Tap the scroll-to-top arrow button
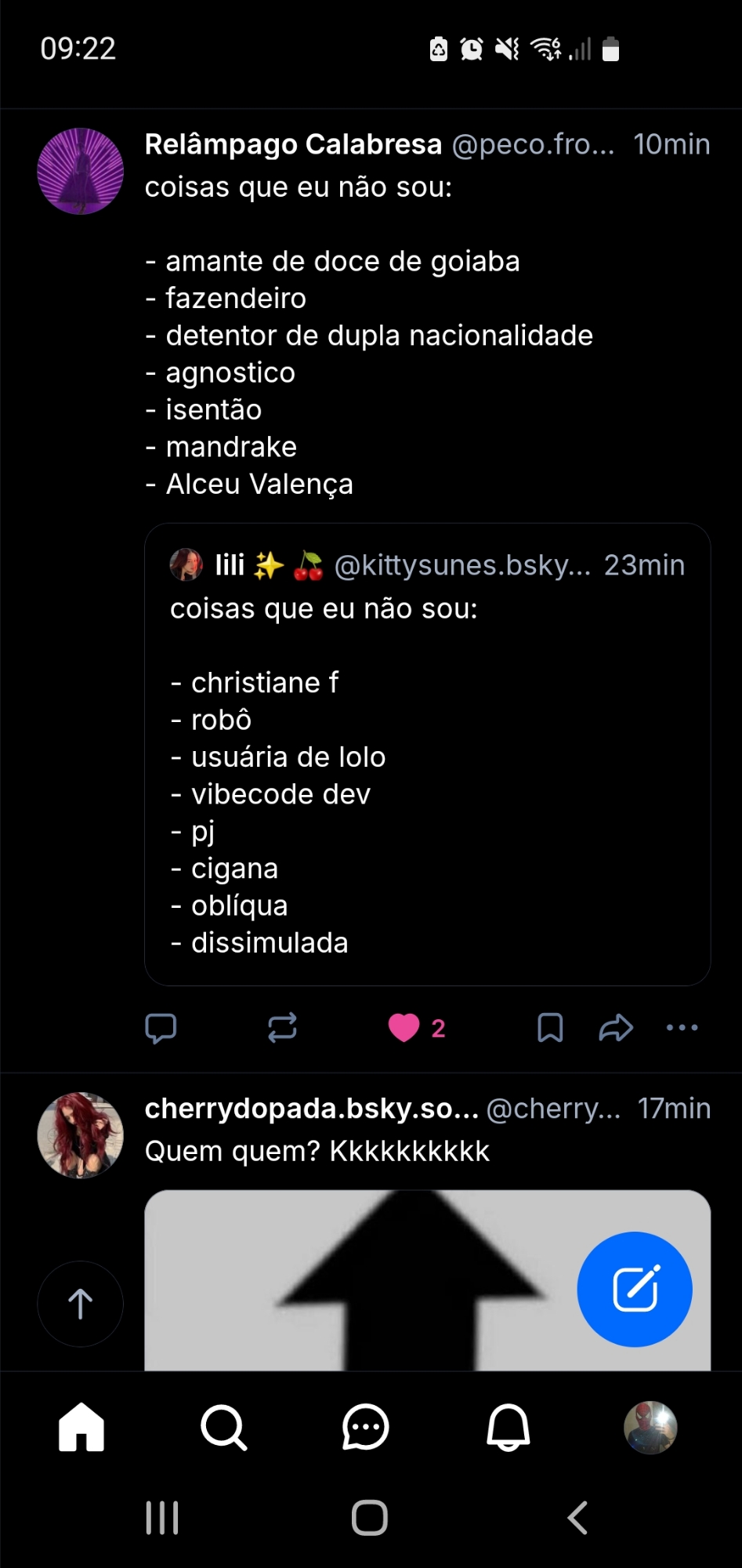The width and height of the screenshot is (742, 1568). [x=80, y=1304]
